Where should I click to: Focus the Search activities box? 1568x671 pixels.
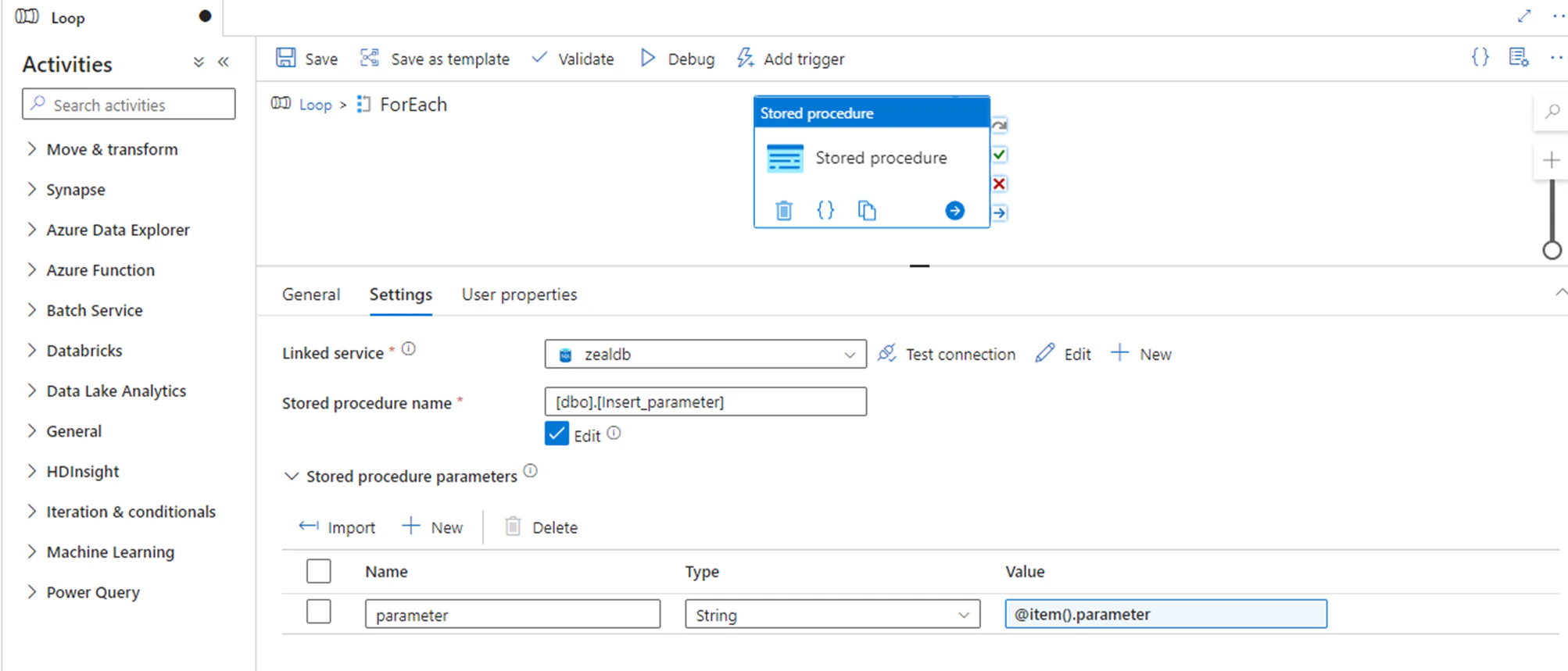129,104
